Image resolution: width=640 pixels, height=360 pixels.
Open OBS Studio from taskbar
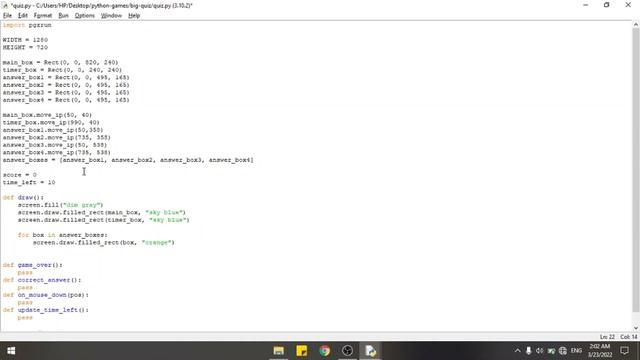[347, 351]
